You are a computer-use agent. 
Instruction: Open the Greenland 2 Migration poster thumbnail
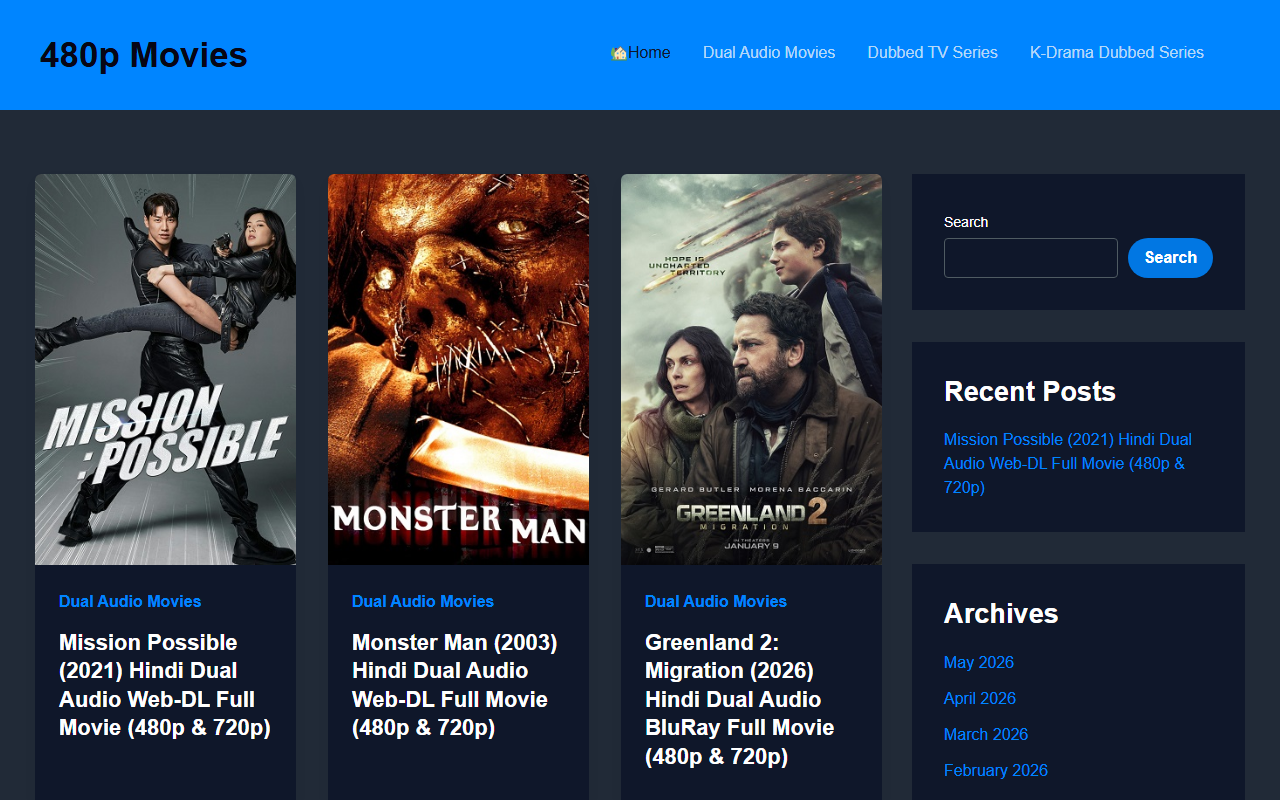[751, 369]
